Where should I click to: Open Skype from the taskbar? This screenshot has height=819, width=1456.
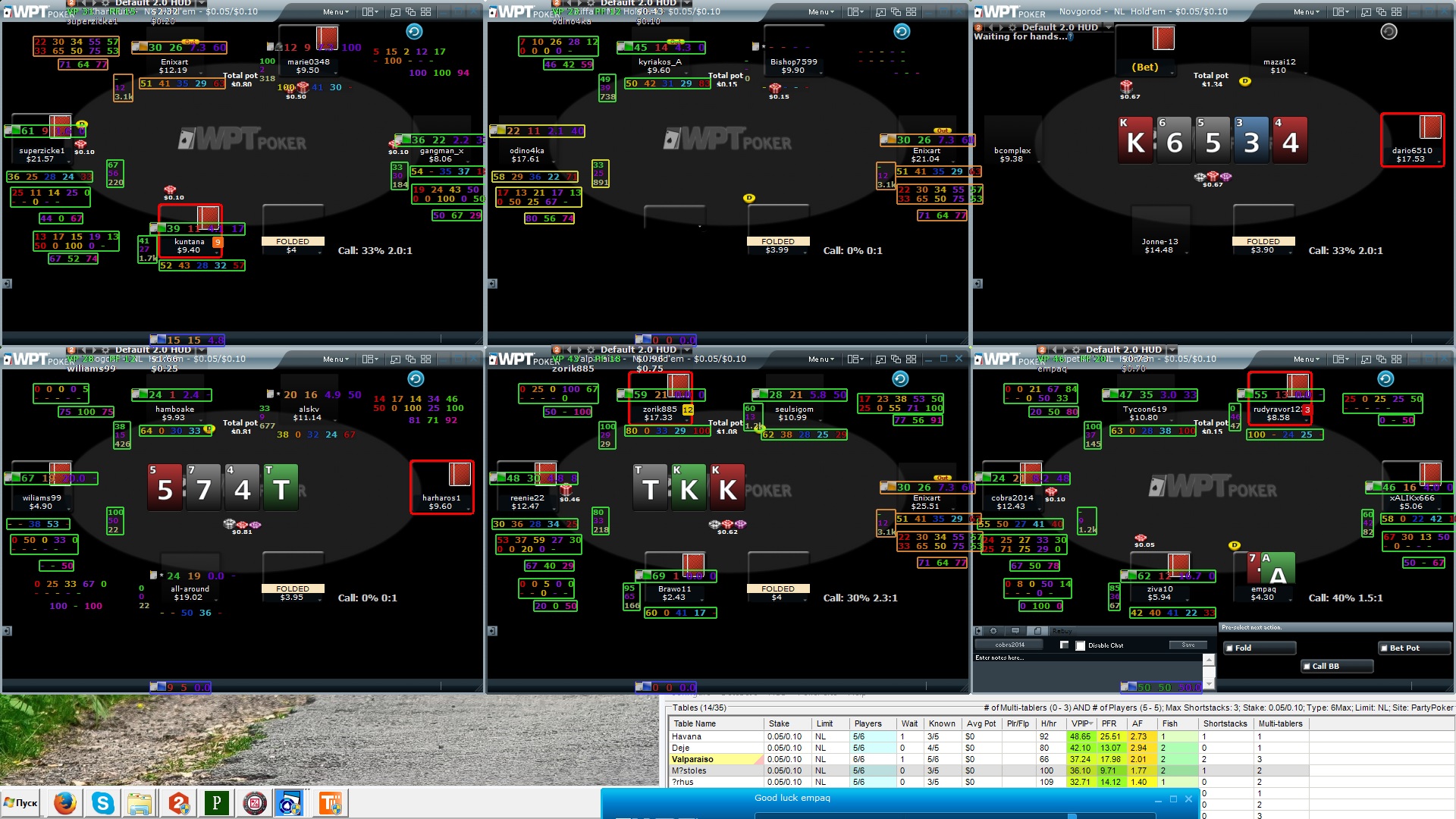coord(102,803)
